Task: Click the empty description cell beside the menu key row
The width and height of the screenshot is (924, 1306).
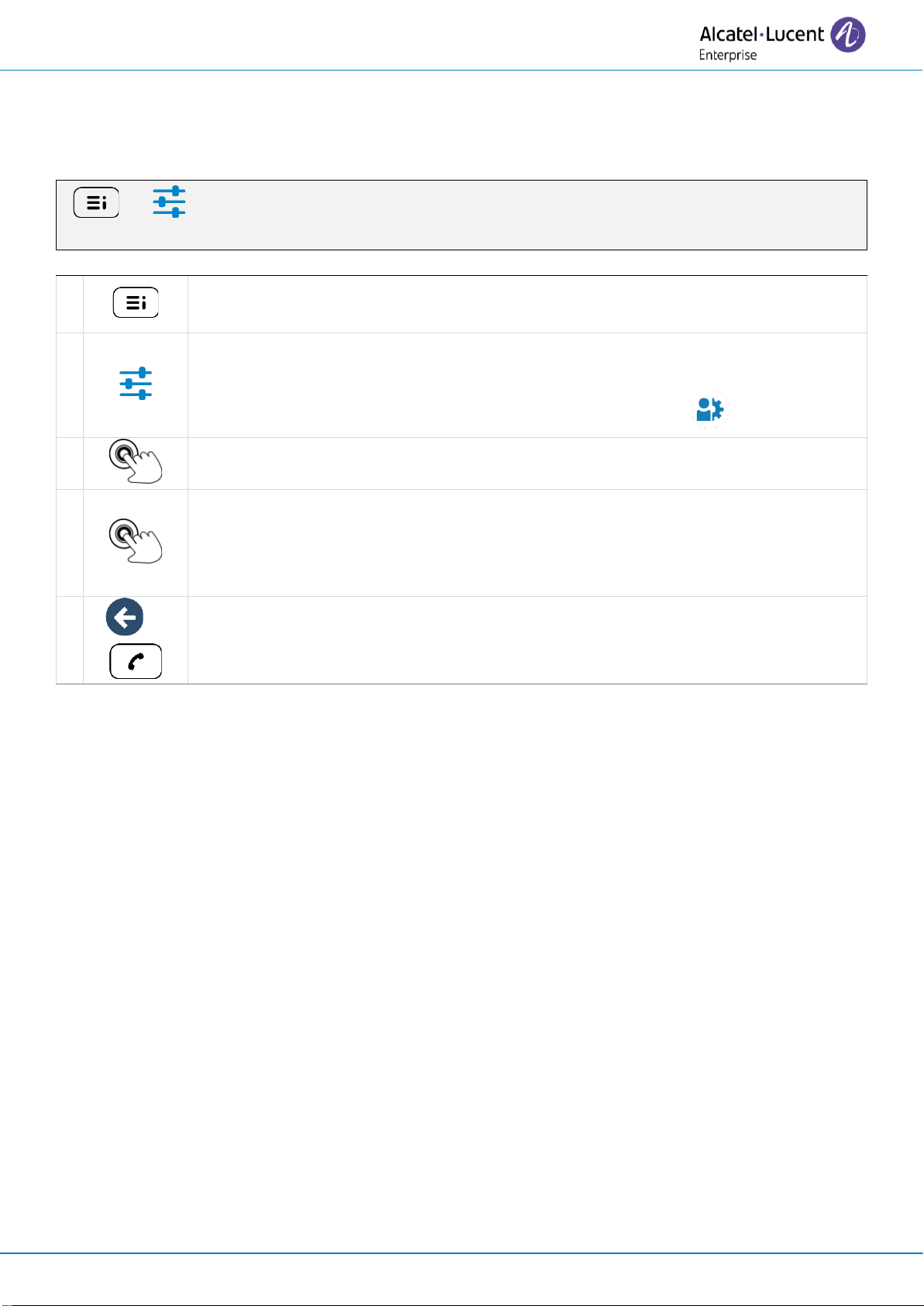Action: click(527, 304)
